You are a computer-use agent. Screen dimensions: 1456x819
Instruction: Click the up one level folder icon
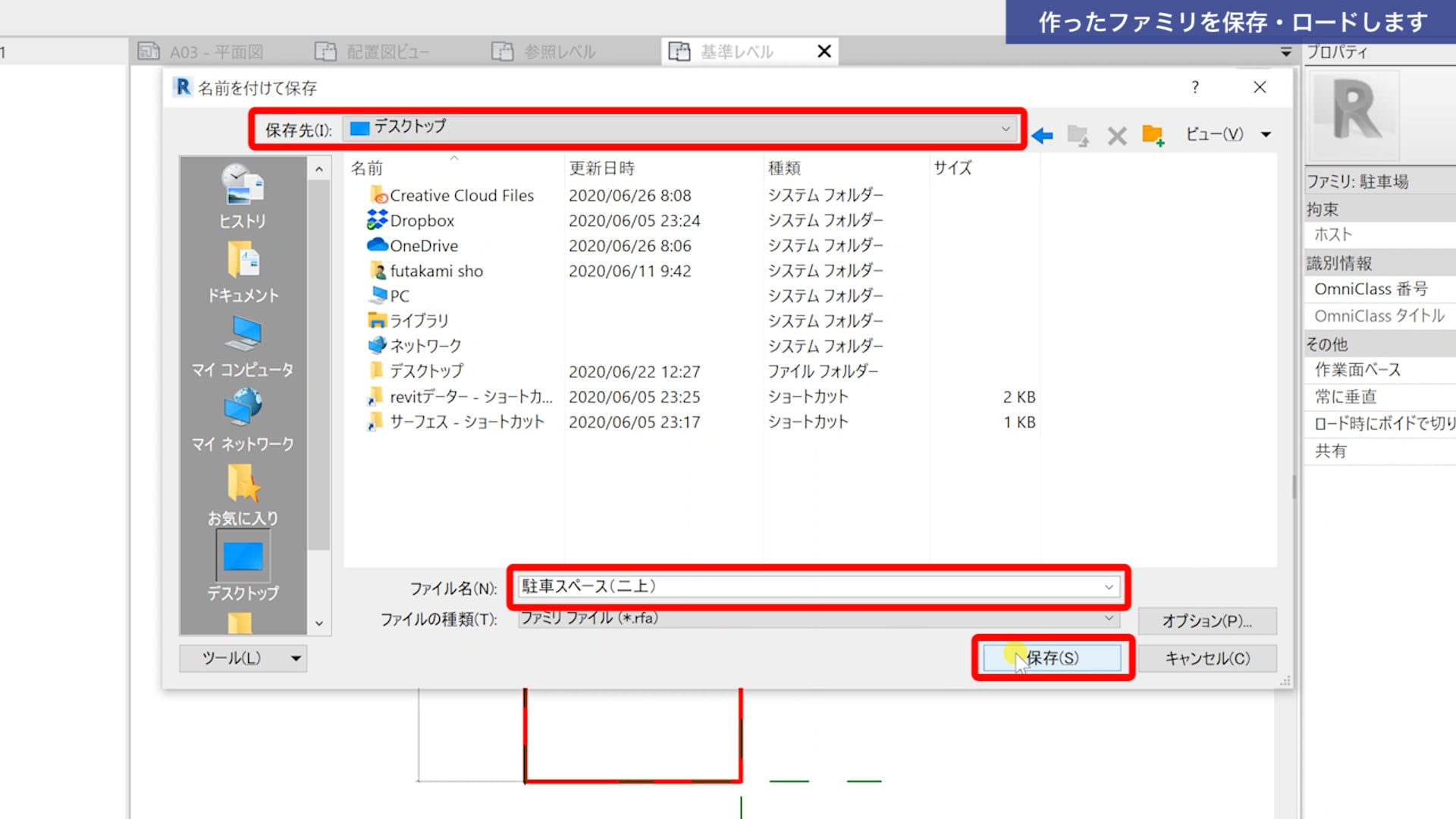click(1078, 136)
